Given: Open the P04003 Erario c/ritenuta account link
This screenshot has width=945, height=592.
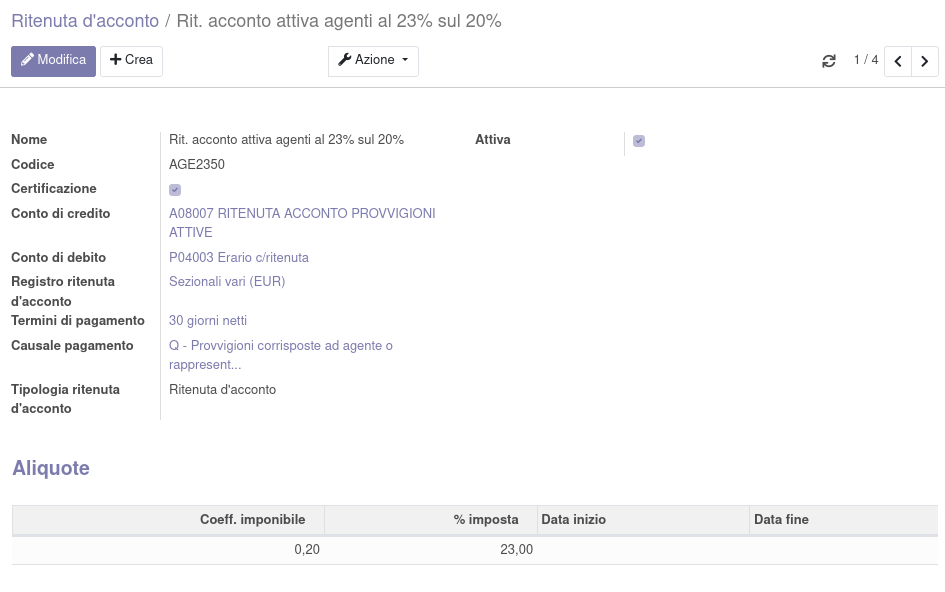Looking at the screenshot, I should click(x=238, y=258).
